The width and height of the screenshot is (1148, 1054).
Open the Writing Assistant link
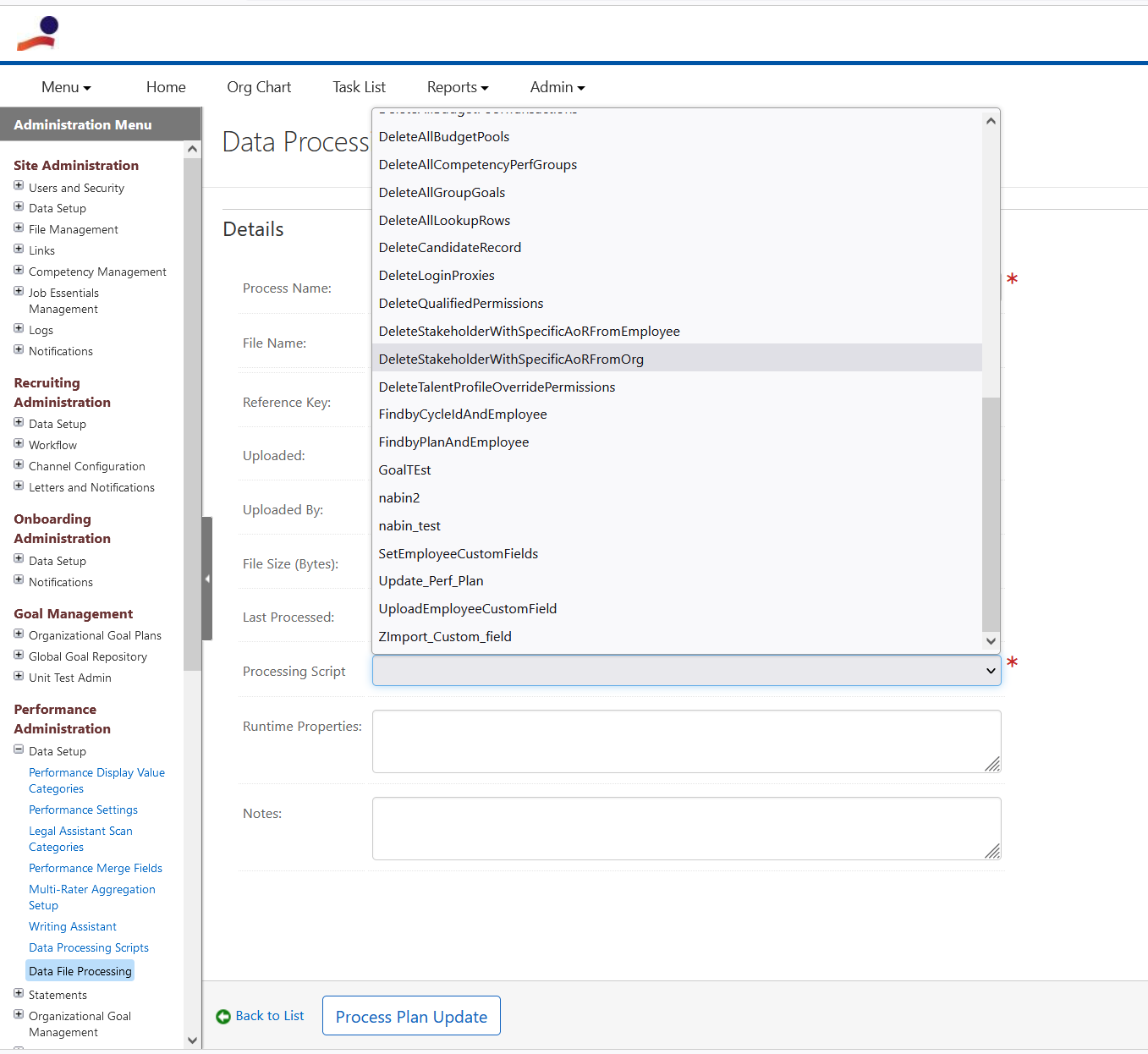(x=73, y=926)
